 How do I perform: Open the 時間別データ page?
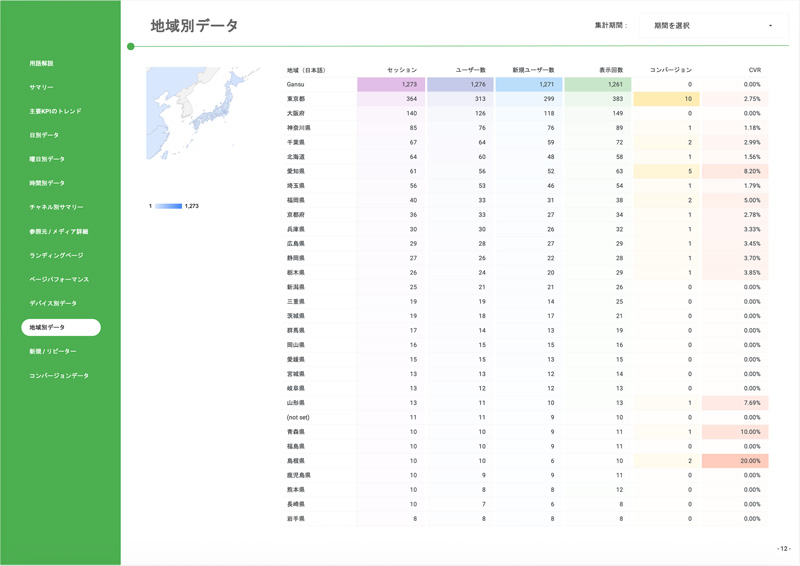pos(47,184)
